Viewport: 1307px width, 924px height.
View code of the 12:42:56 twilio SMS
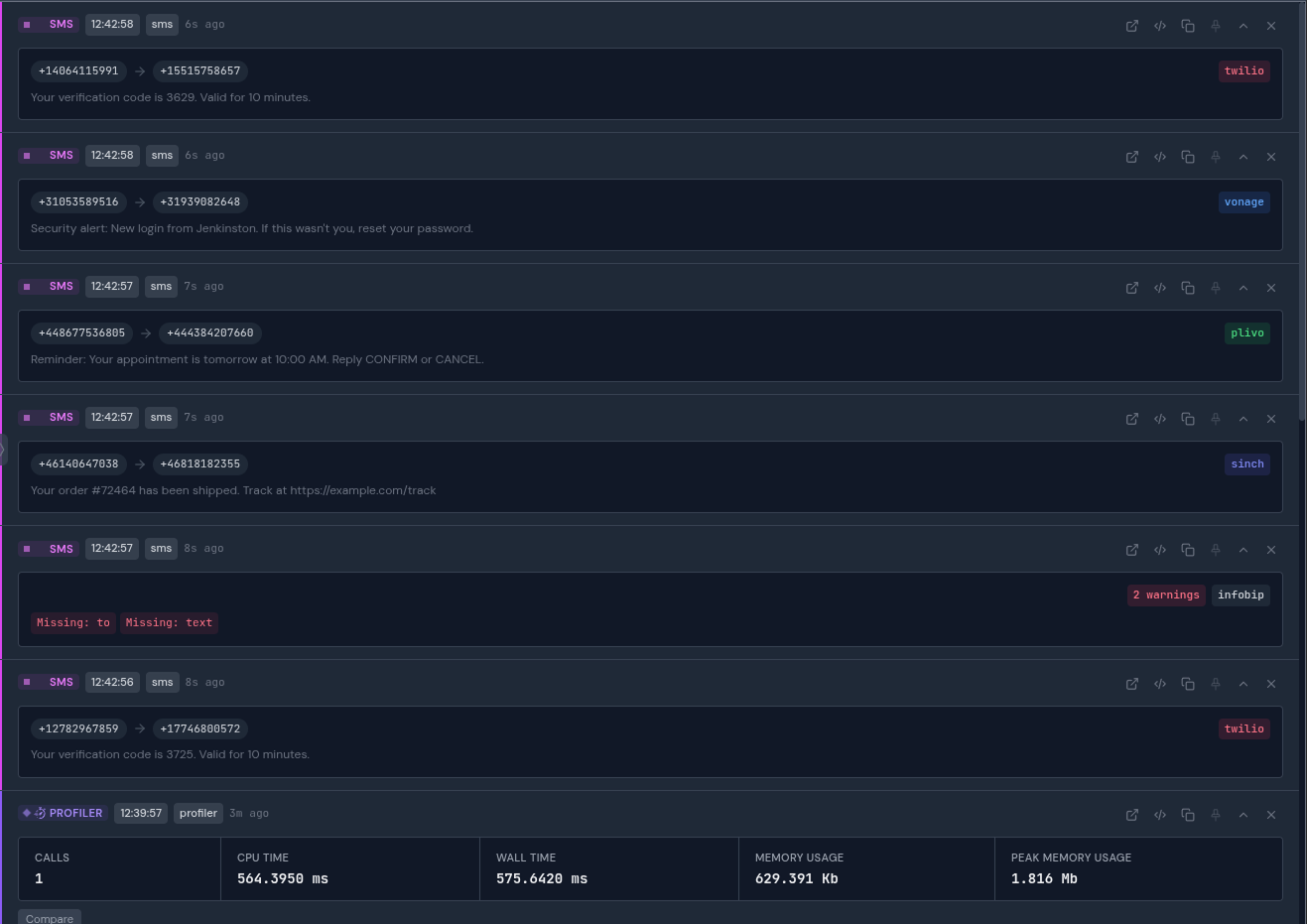(x=1160, y=683)
